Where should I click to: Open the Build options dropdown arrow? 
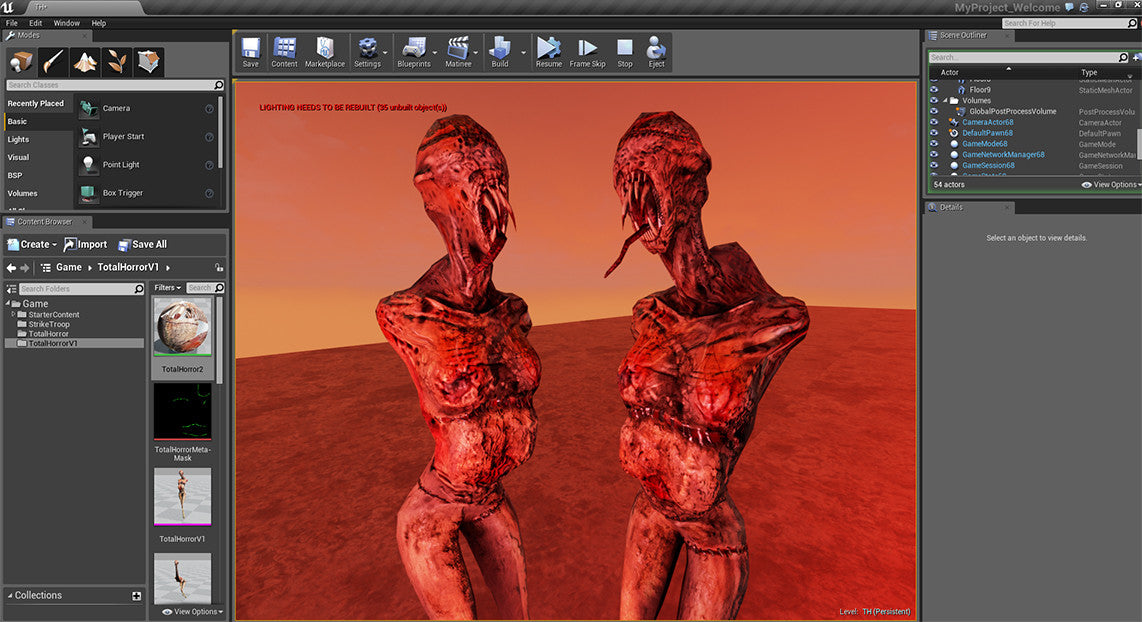pos(523,52)
